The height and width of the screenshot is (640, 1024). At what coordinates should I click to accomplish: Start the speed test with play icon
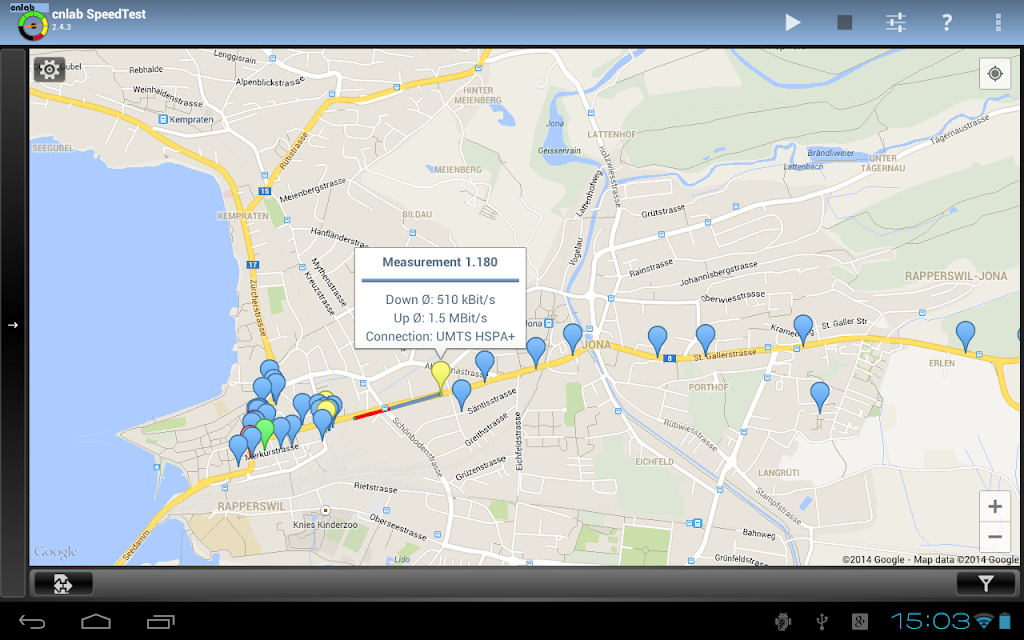point(792,22)
